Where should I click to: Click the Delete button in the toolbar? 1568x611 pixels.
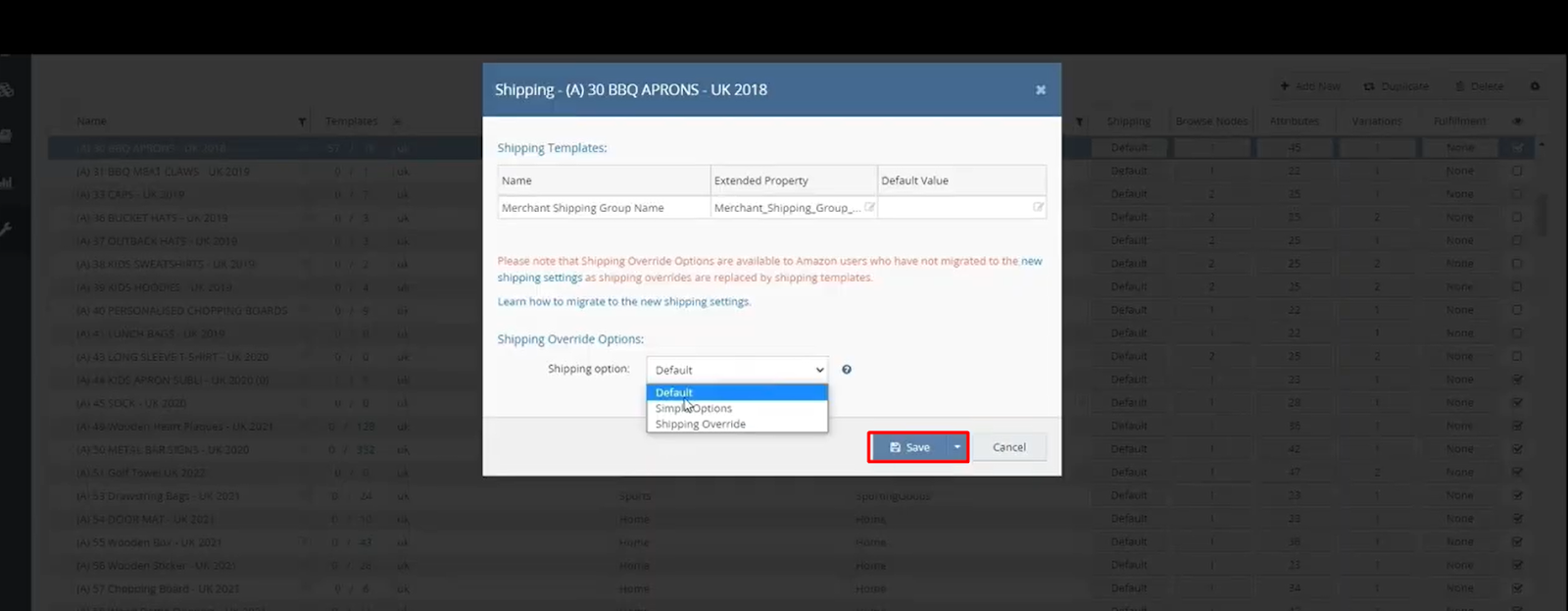1479,86
